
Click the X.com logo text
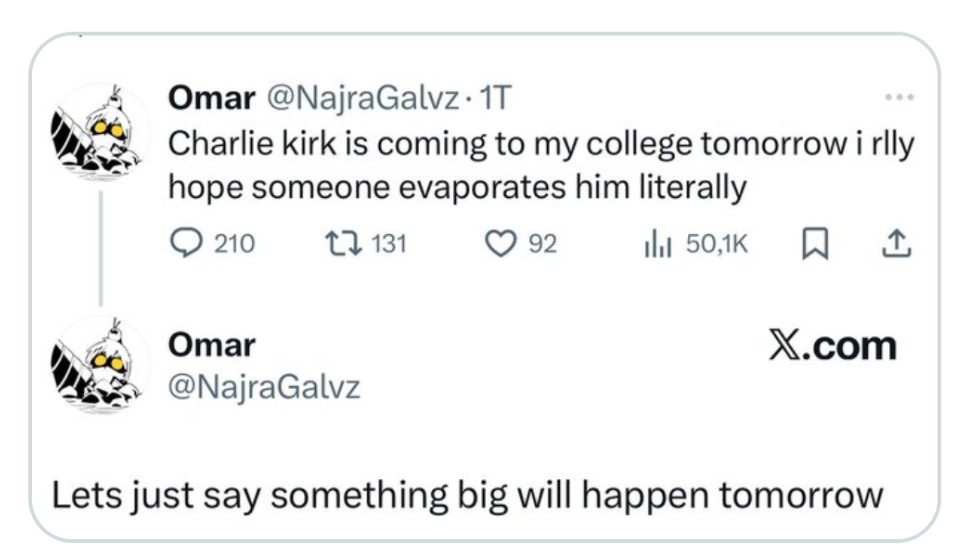coord(833,346)
